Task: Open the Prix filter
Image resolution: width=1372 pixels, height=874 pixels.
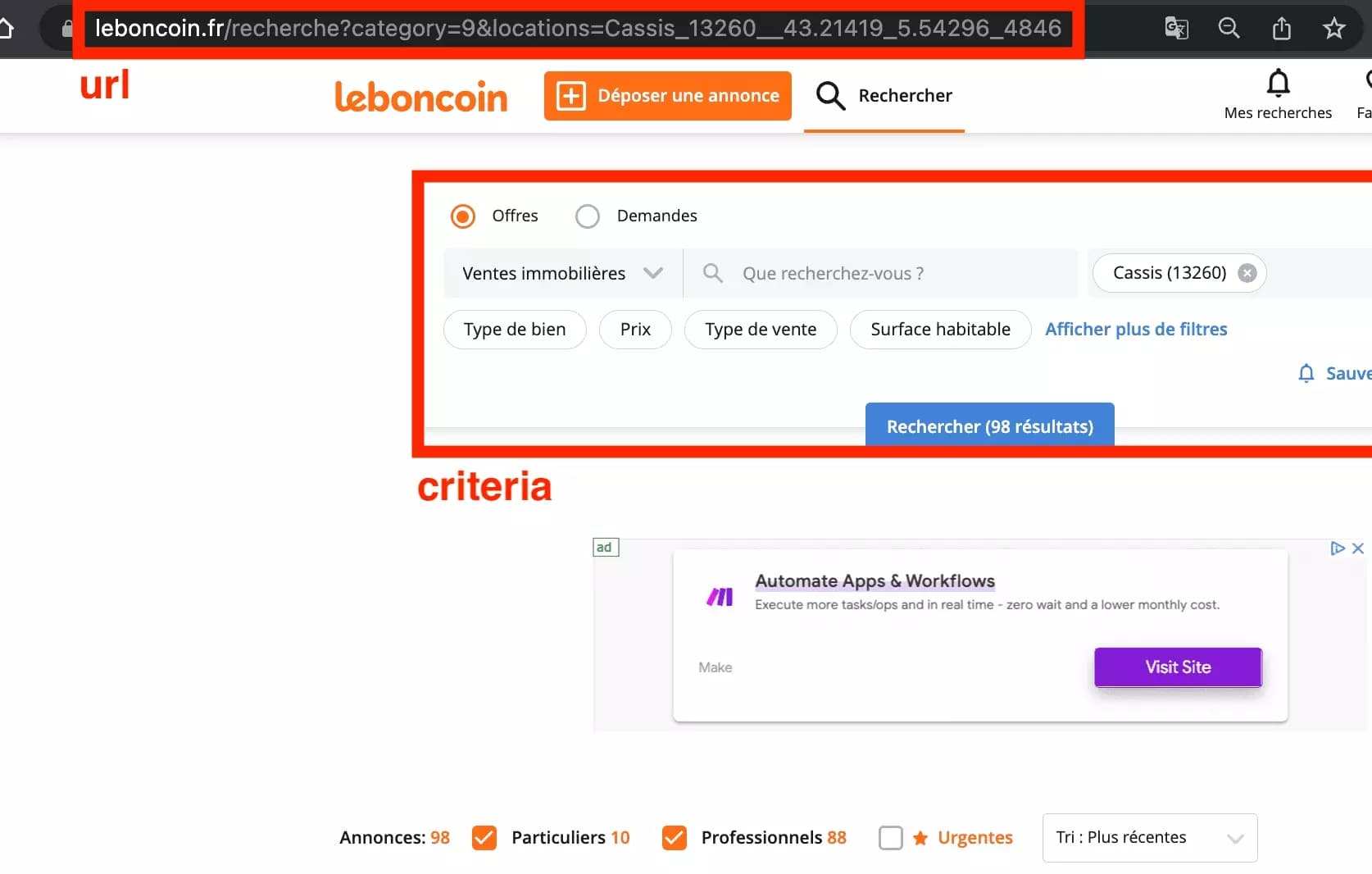Action: pyautogui.click(x=635, y=330)
